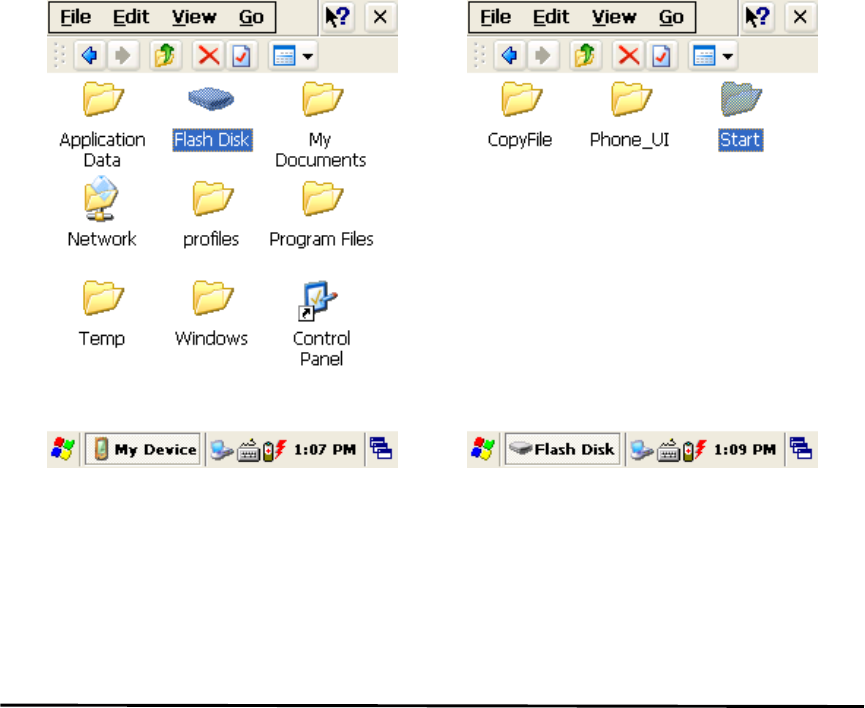865x708 pixels.
Task: Click the 1:09 PM clock
Action: [x=744, y=450]
